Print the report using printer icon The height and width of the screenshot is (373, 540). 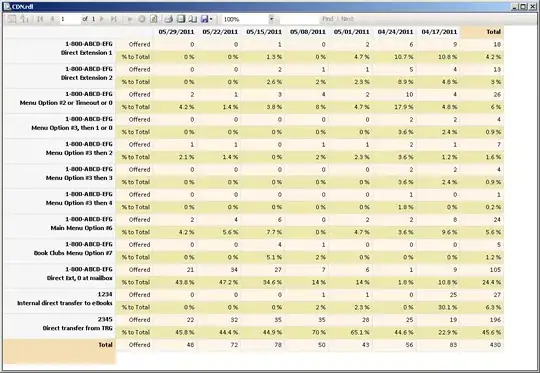pos(168,19)
